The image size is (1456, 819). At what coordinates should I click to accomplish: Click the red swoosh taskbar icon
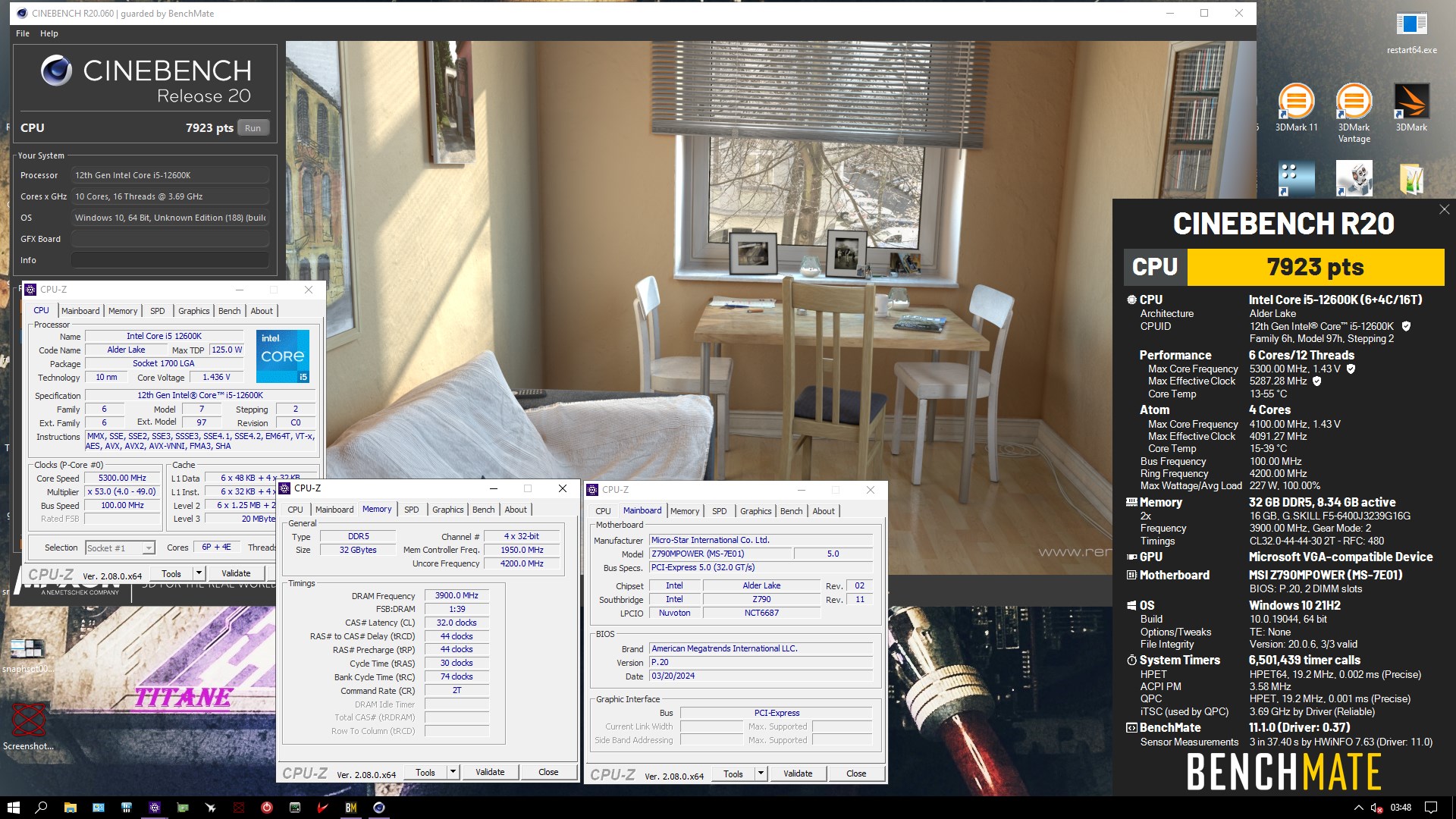322,808
